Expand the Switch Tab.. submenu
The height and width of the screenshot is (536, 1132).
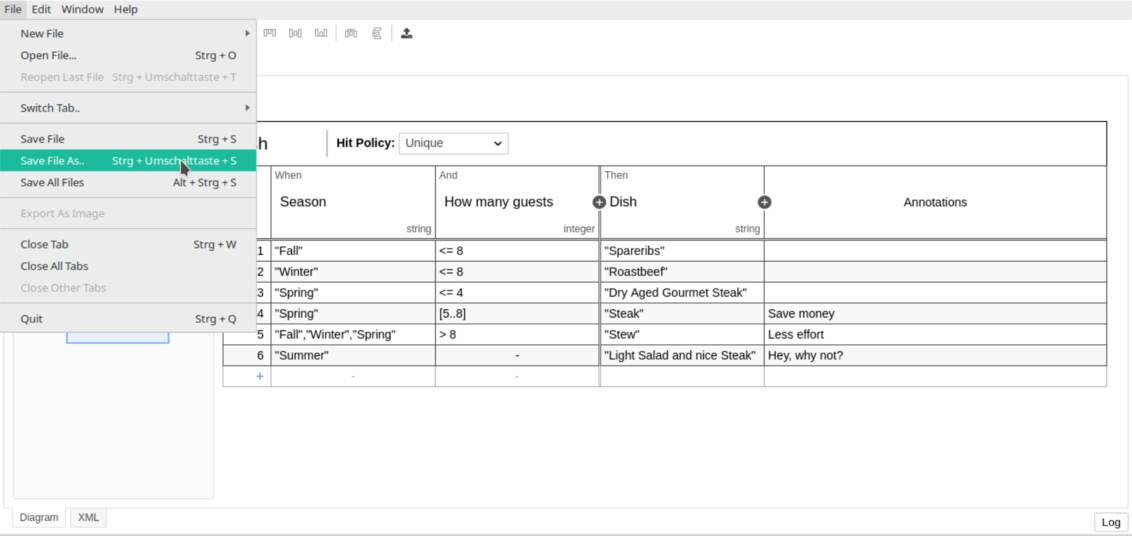128,108
